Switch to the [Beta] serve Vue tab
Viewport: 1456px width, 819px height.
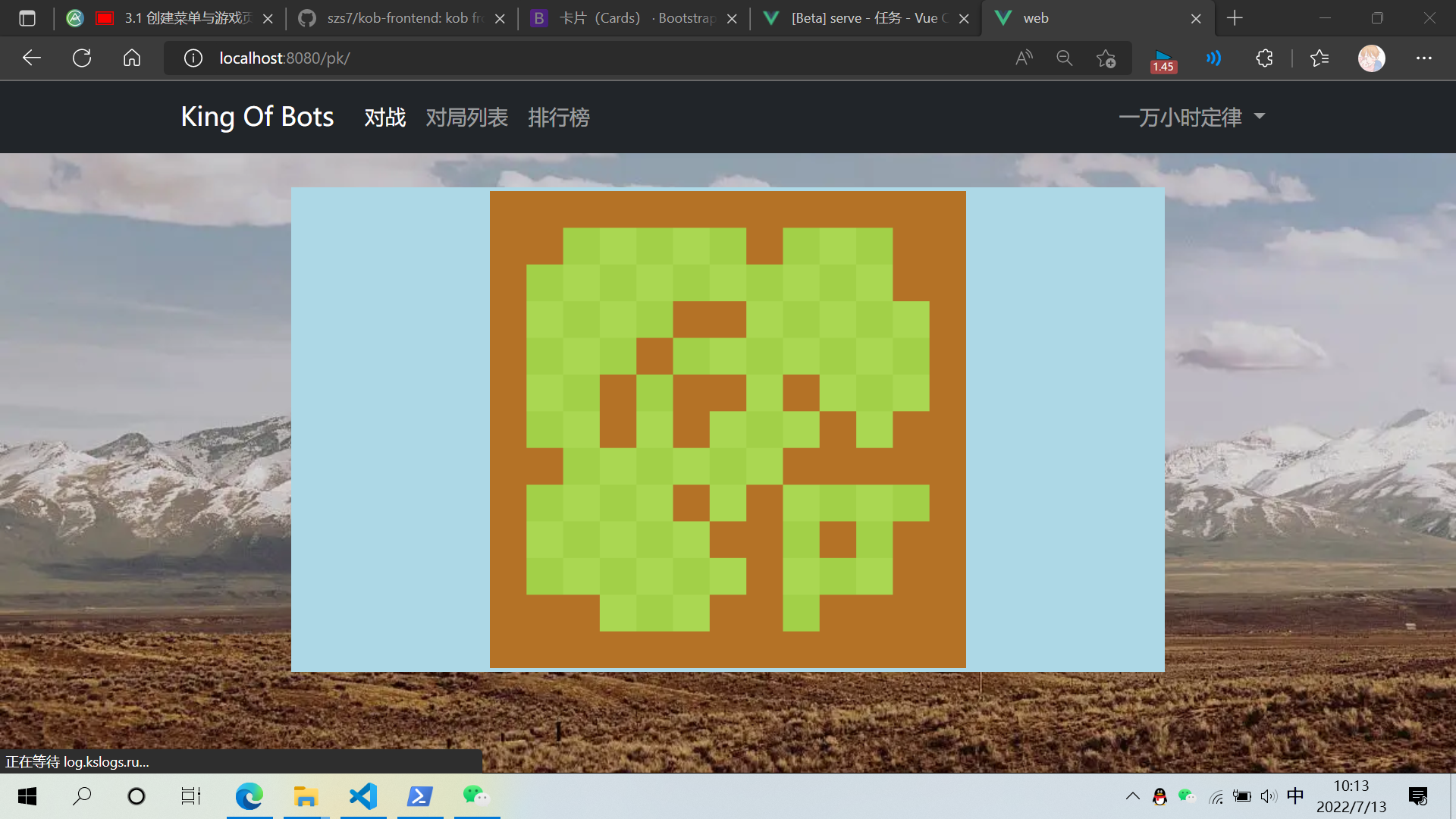click(865, 18)
